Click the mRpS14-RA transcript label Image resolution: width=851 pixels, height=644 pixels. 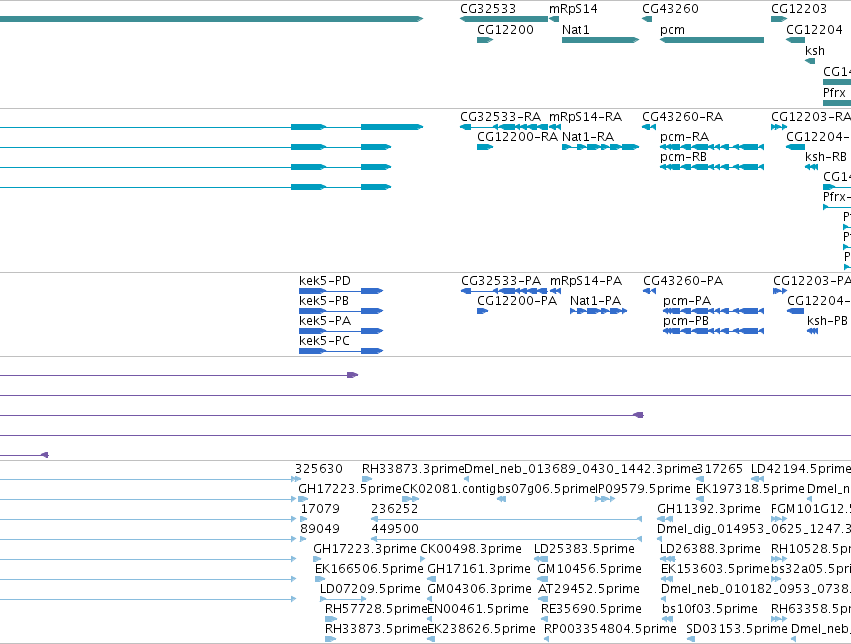pos(586,117)
